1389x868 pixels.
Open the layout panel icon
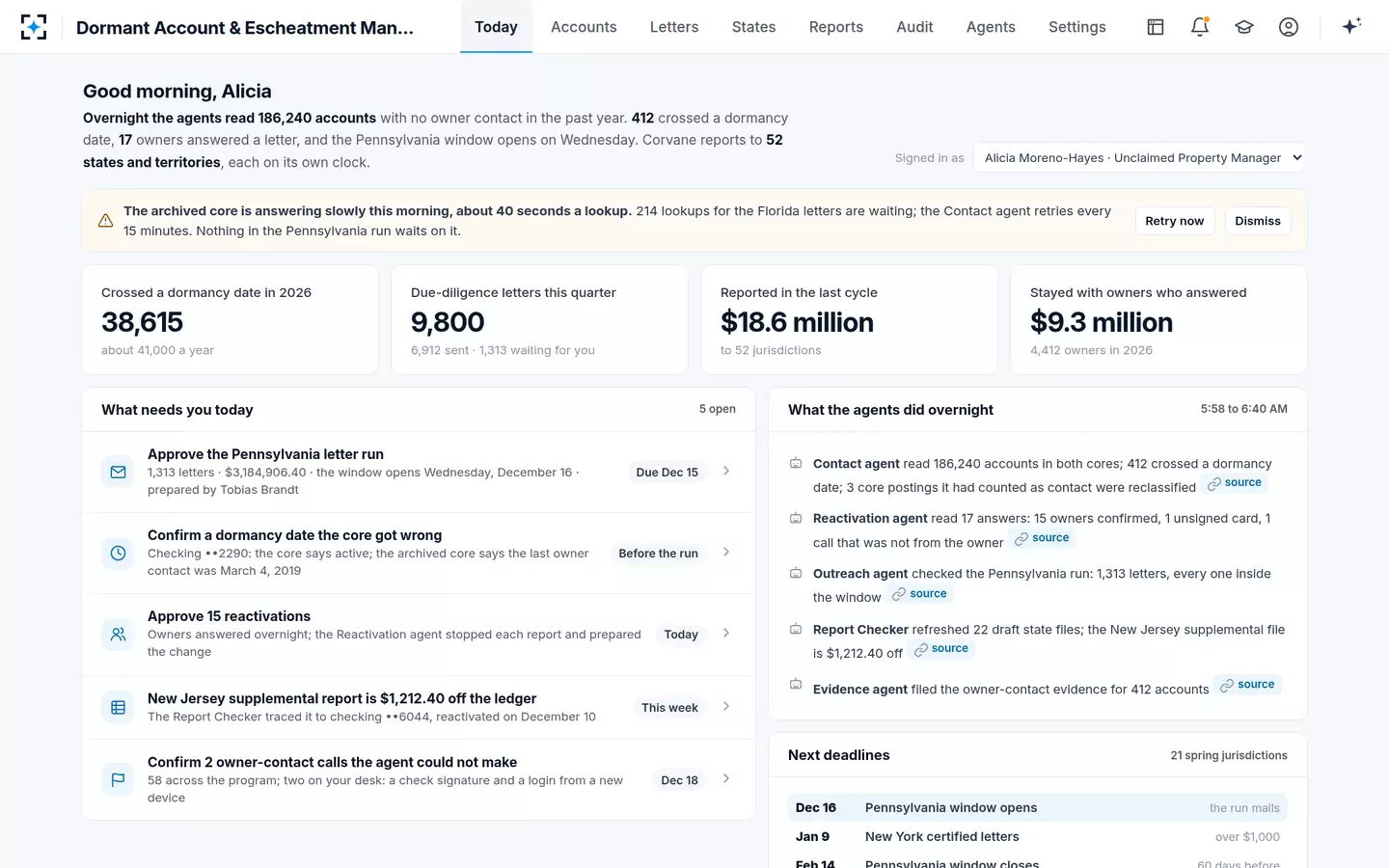click(1156, 27)
